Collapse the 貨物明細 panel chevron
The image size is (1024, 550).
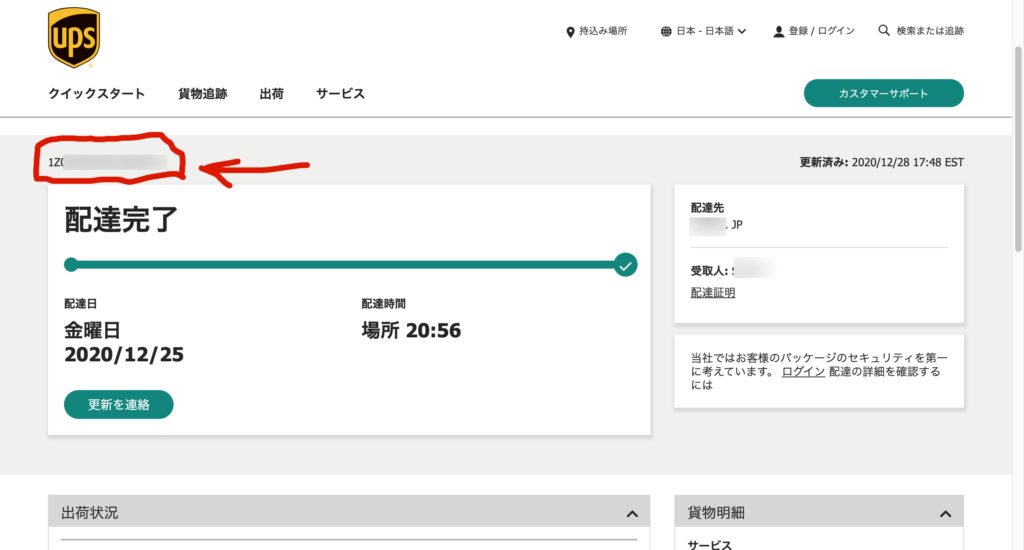pyautogui.click(x=945, y=514)
